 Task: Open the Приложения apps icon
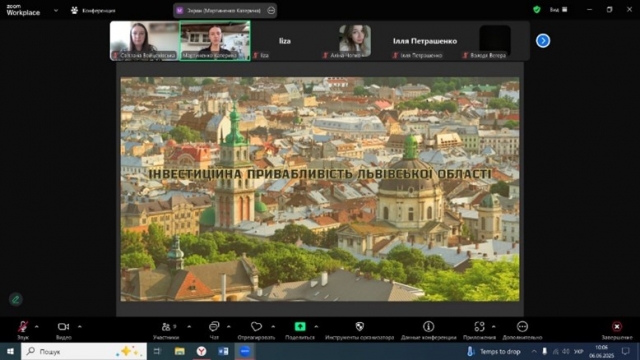[480, 327]
